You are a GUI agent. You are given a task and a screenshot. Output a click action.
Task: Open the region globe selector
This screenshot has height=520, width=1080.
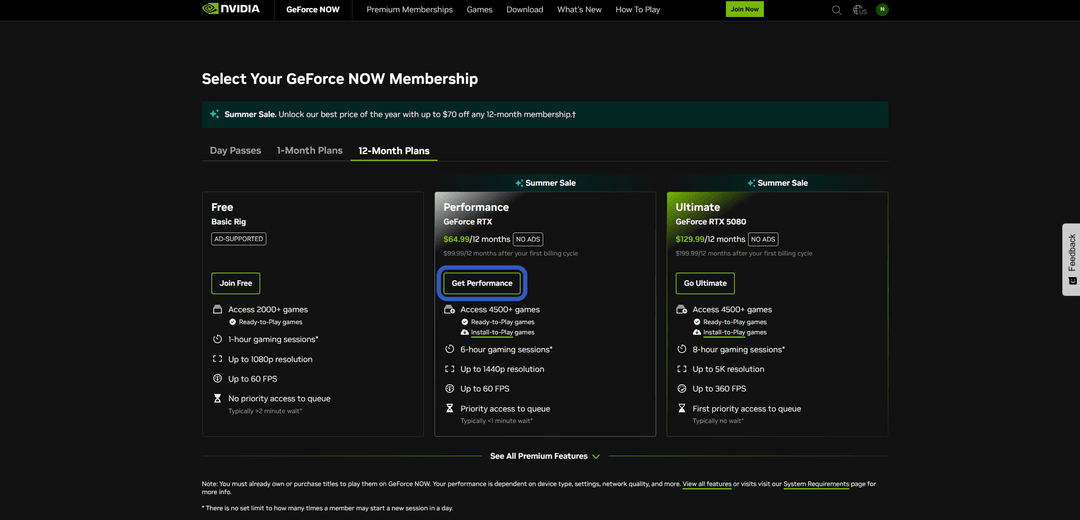[x=860, y=10]
